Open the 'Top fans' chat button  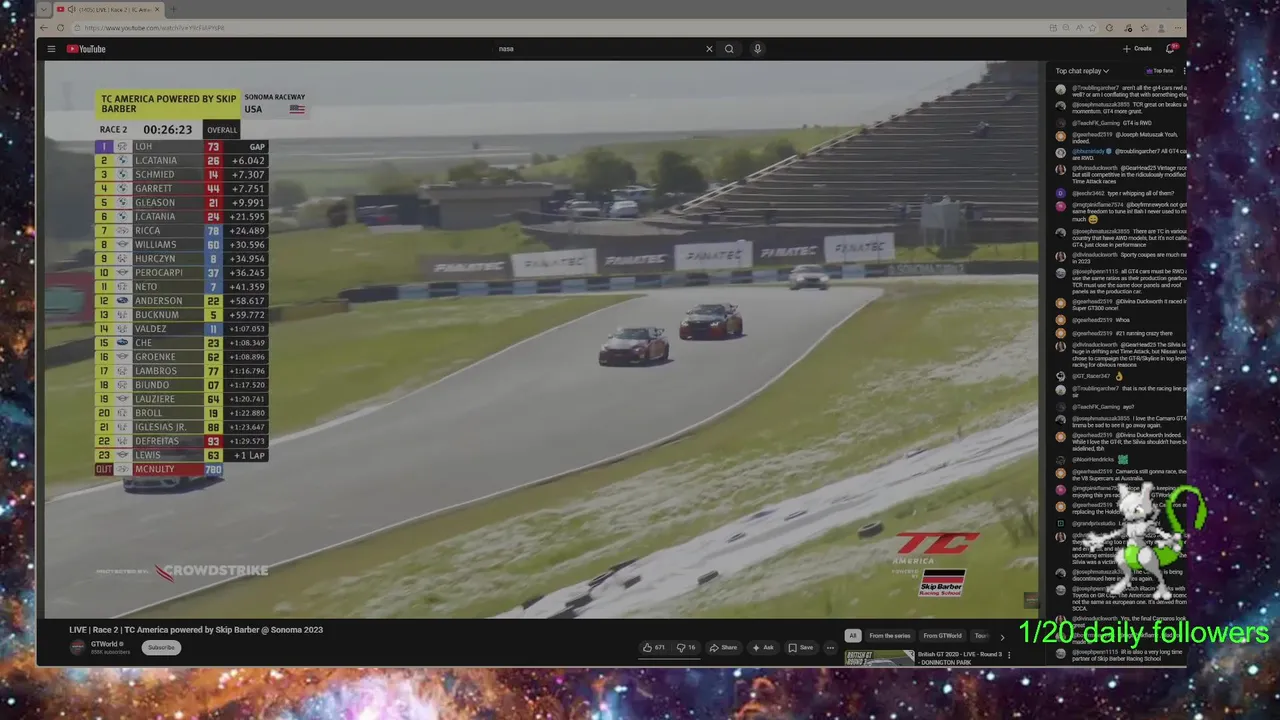pos(1160,71)
